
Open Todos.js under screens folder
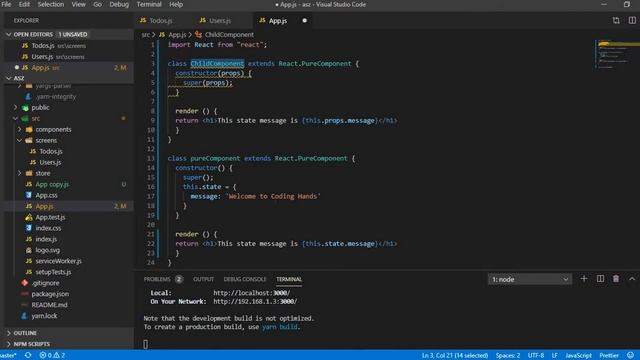coord(51,151)
